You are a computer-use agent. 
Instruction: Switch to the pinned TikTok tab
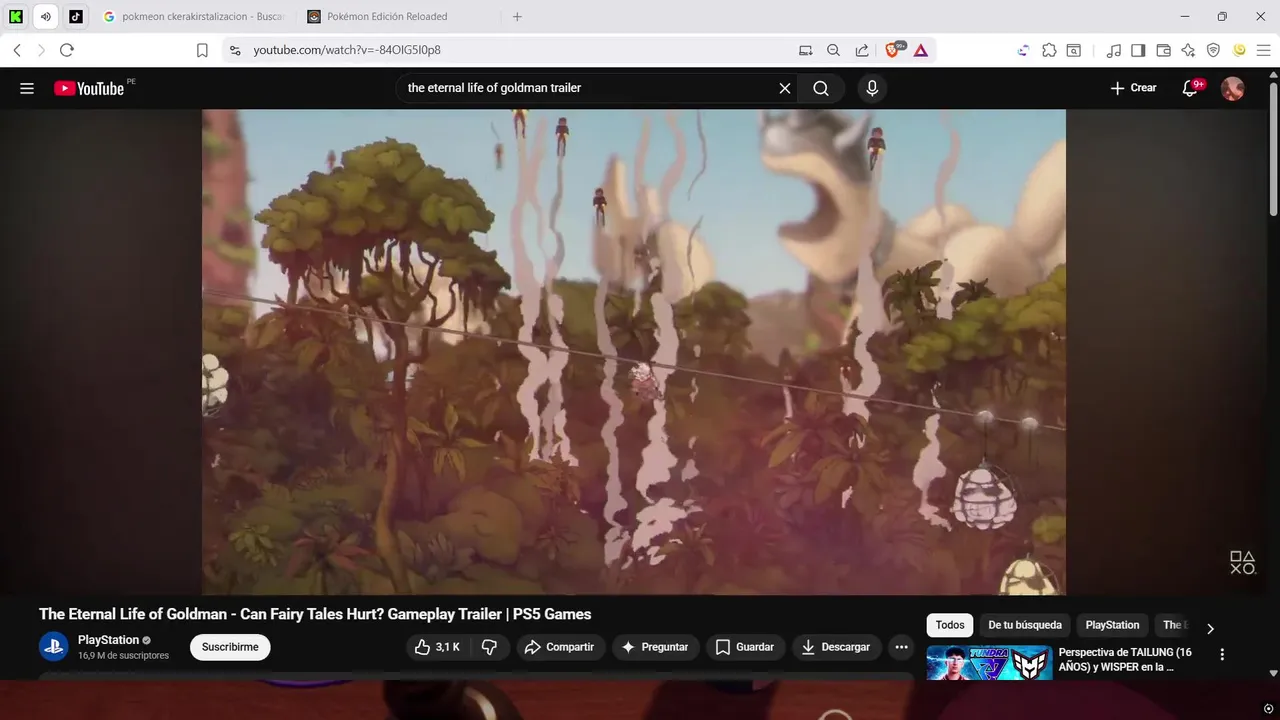(76, 16)
